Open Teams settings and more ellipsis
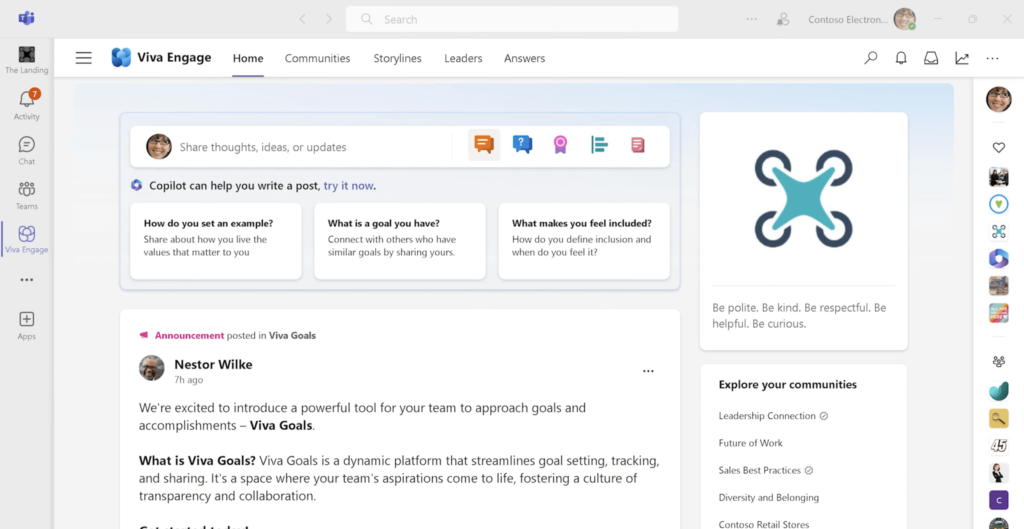The height and width of the screenshot is (529, 1024). pos(752,20)
